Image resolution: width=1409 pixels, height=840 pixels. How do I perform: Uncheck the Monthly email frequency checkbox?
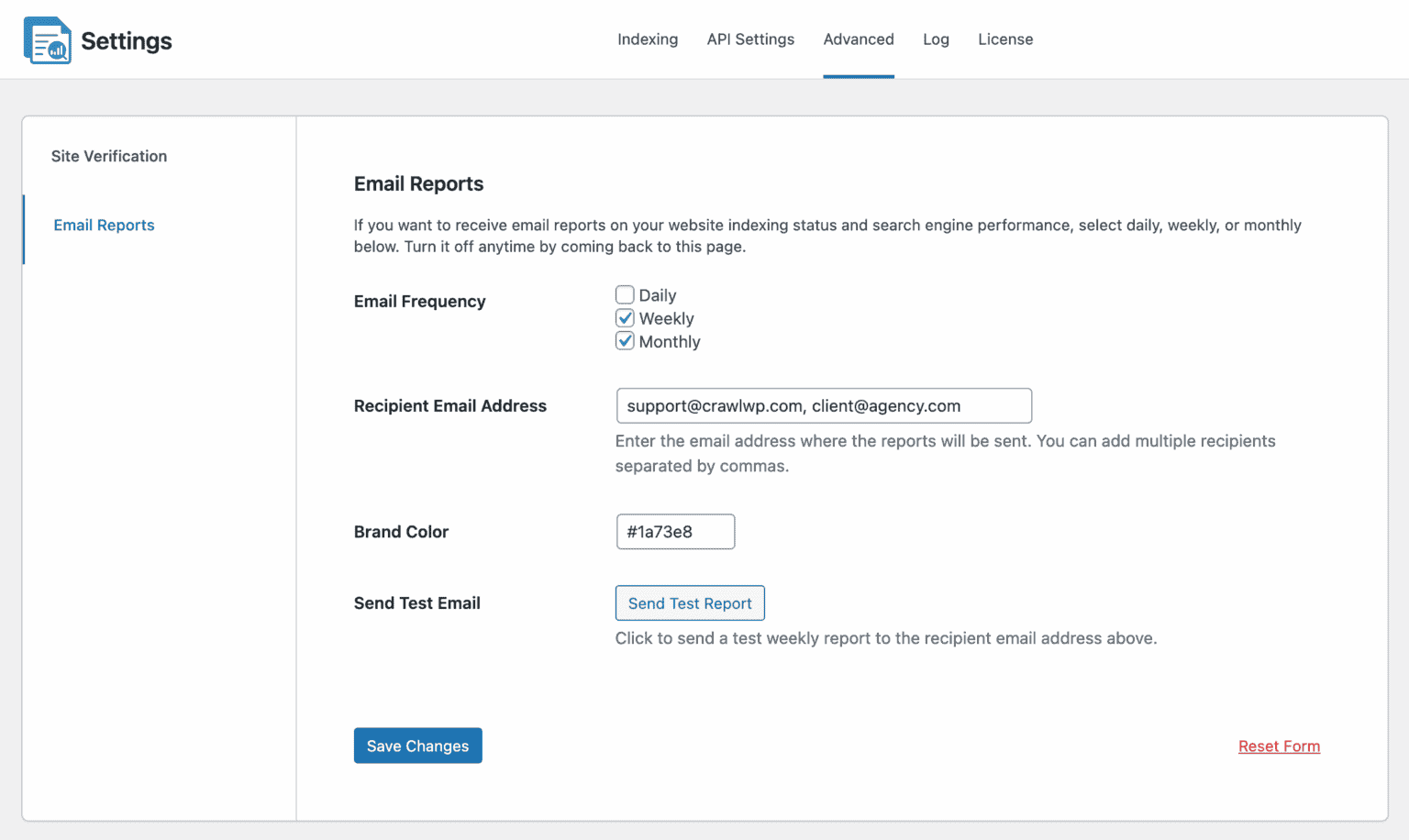tap(625, 341)
